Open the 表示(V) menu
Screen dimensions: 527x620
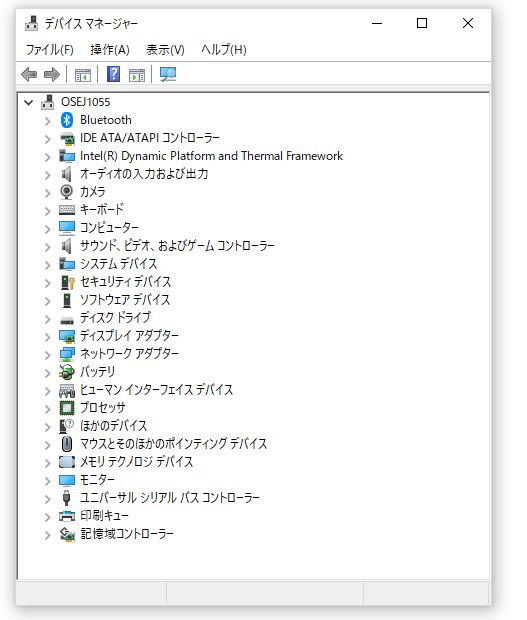[x=165, y=50]
